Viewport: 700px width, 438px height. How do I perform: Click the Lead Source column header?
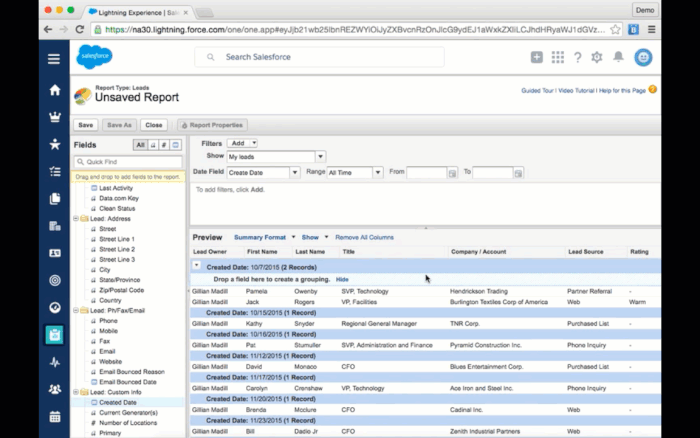point(586,252)
